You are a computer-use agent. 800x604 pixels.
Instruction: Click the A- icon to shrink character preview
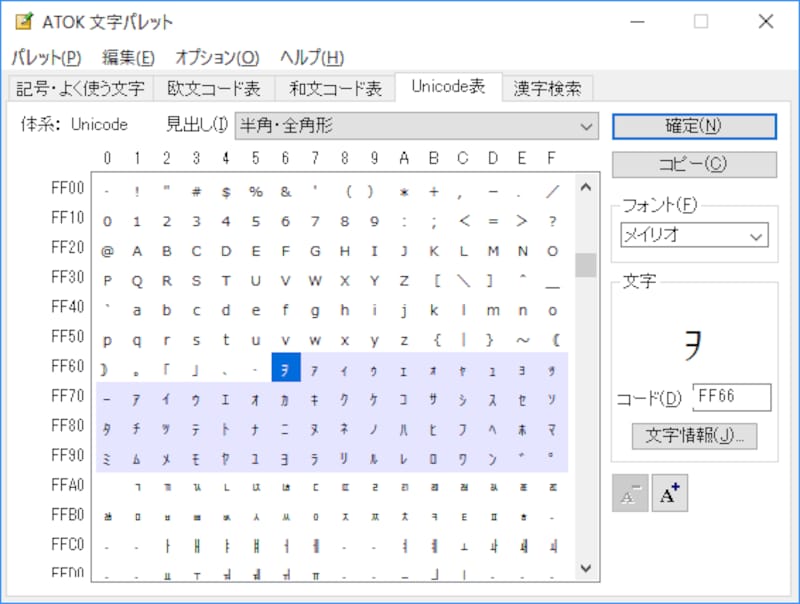pos(629,493)
